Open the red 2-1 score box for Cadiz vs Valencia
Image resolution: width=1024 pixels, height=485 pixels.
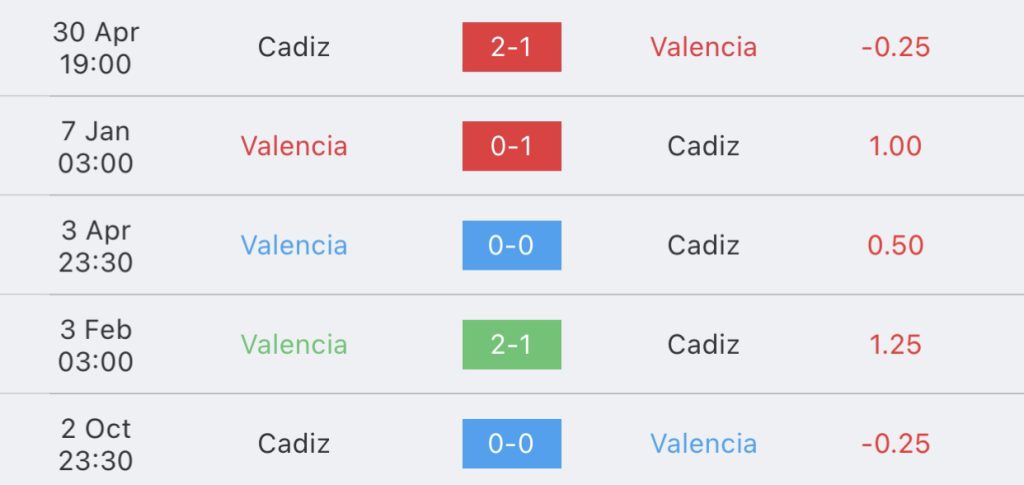tap(511, 47)
